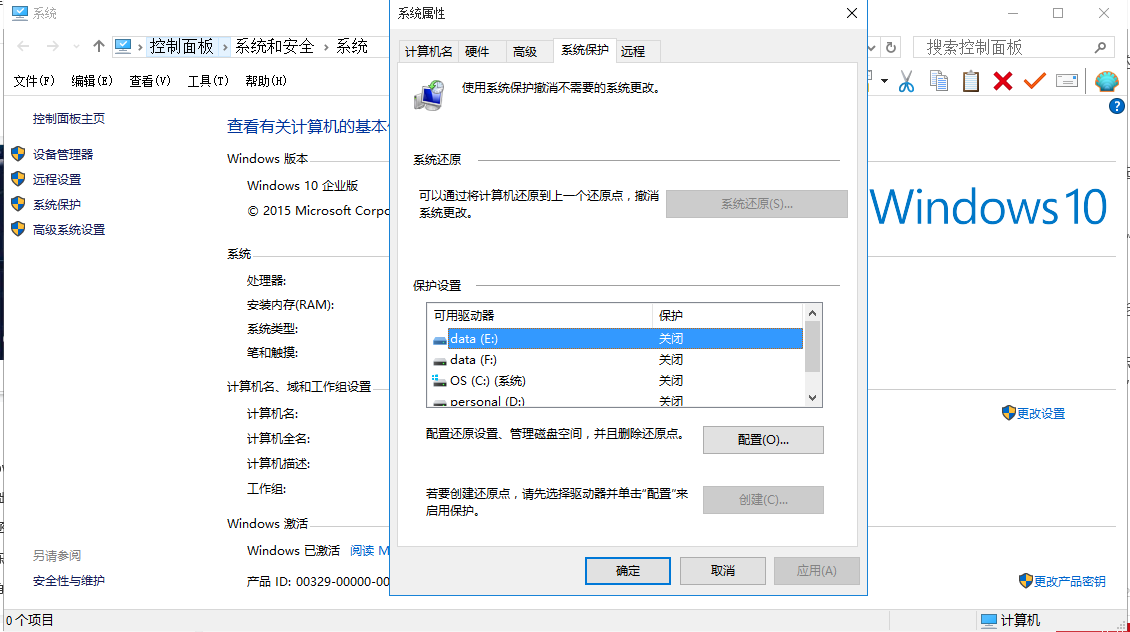Click the Classic Shell seashell icon

[1106, 81]
